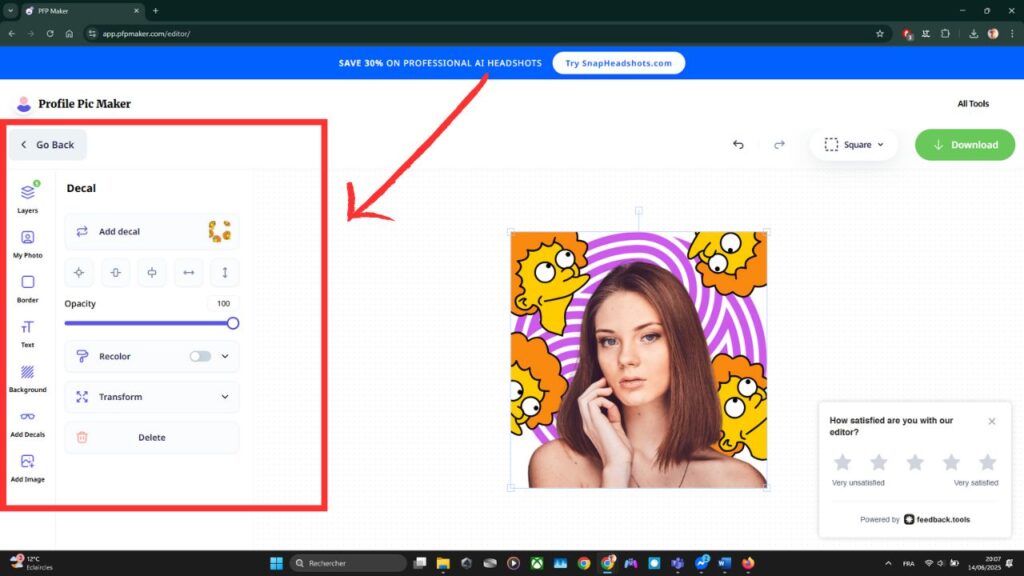Open the browser extensions icon
The height and width of the screenshot is (576, 1024).
pos(945,33)
